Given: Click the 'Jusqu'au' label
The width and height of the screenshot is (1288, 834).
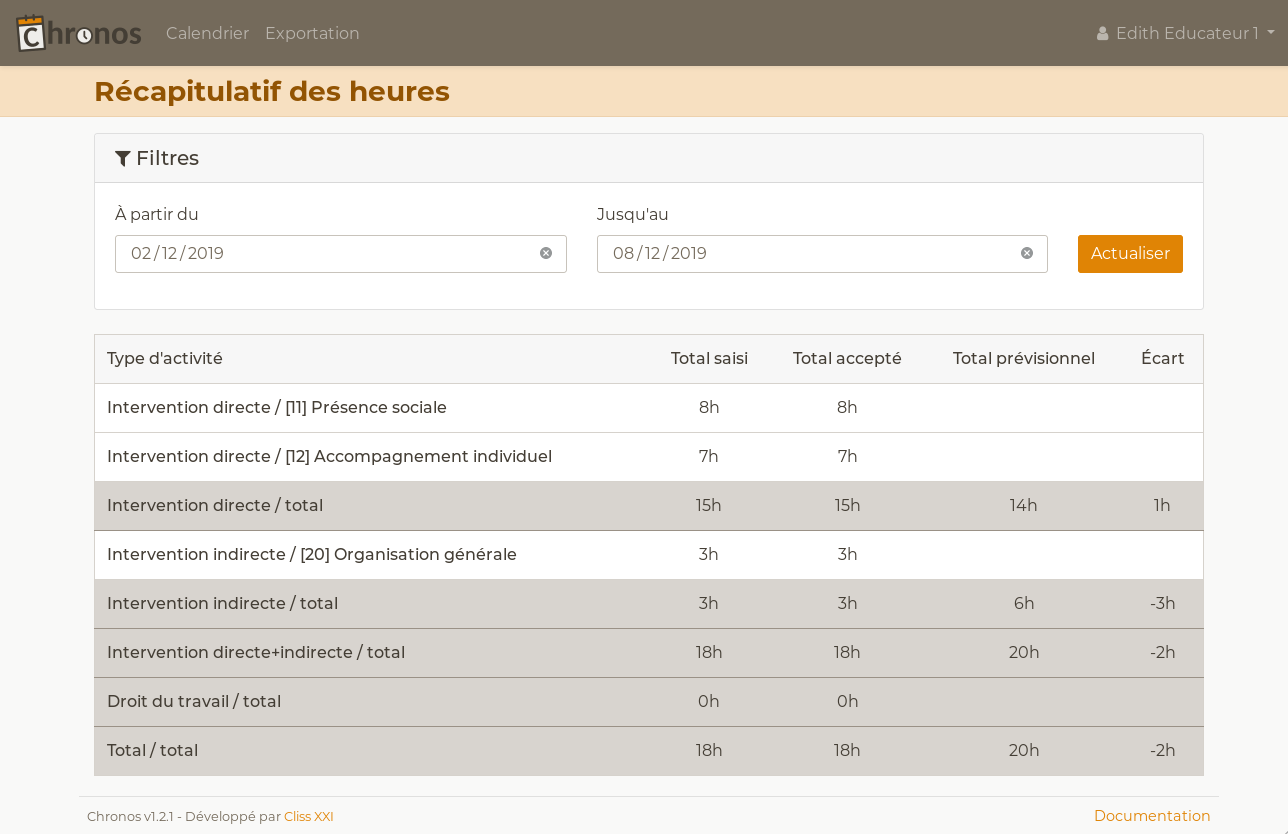Looking at the screenshot, I should click(633, 214).
